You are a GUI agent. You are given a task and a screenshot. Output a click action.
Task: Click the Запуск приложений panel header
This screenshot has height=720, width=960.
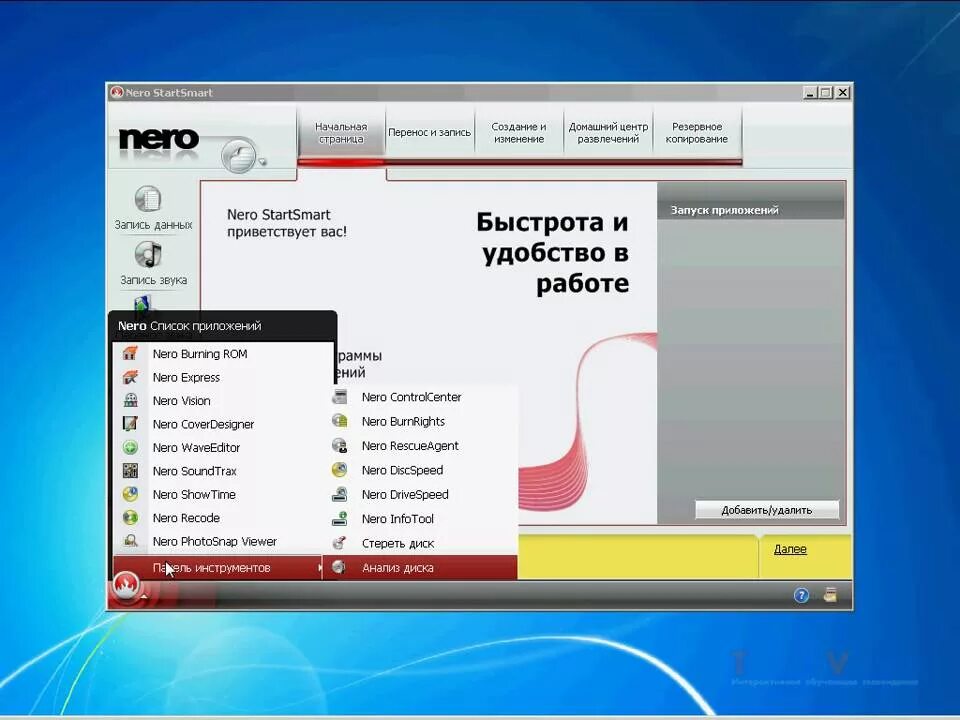751,209
